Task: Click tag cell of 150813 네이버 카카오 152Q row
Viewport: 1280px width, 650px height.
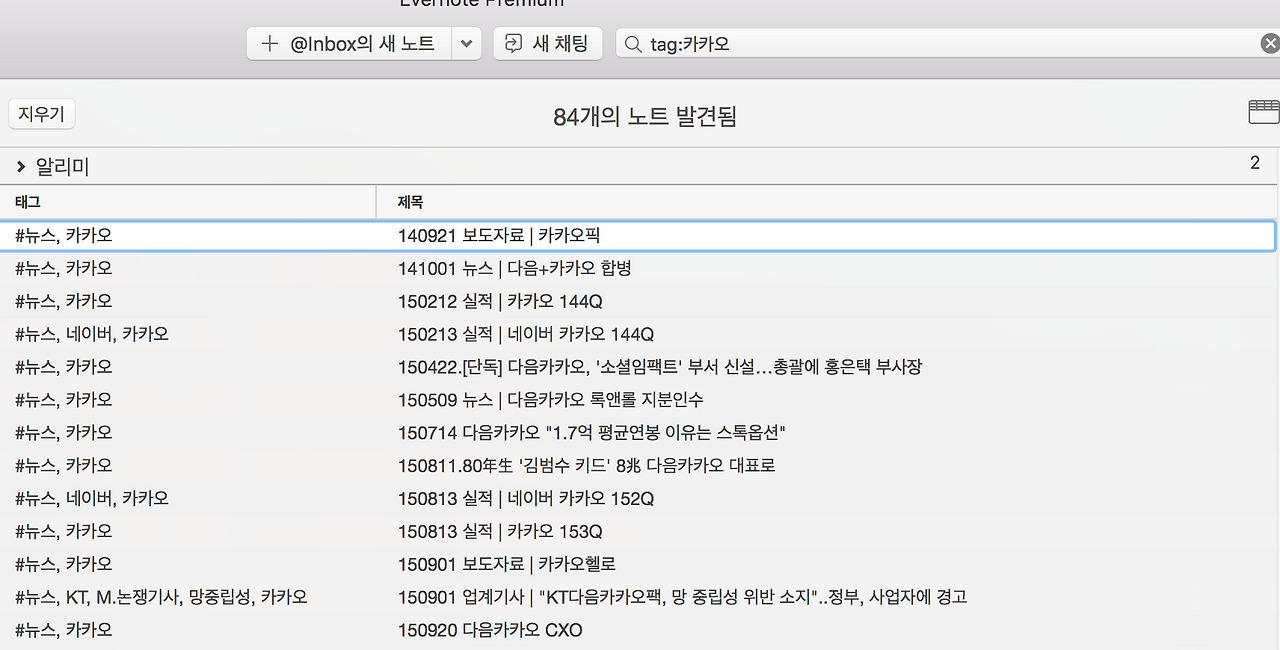Action: 92,498
